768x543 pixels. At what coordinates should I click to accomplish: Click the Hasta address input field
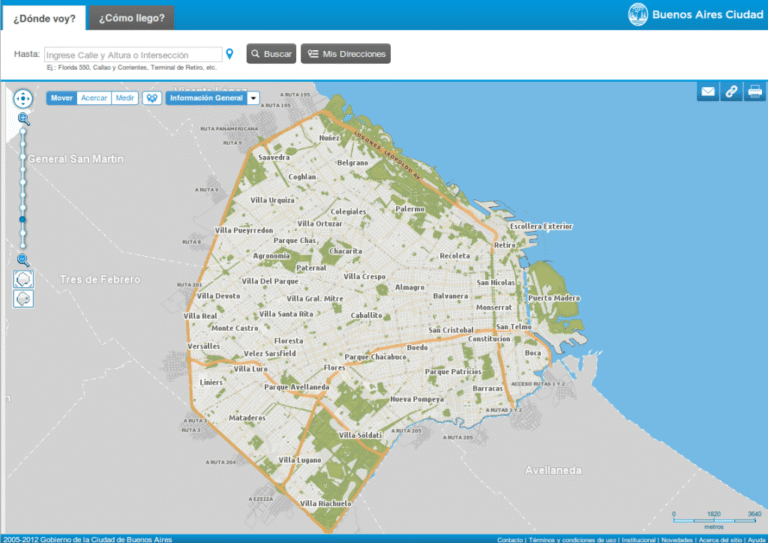click(x=133, y=55)
